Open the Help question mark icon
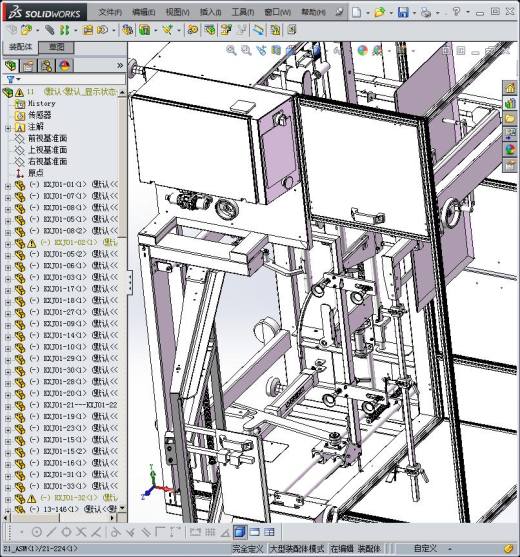 pos(457,12)
